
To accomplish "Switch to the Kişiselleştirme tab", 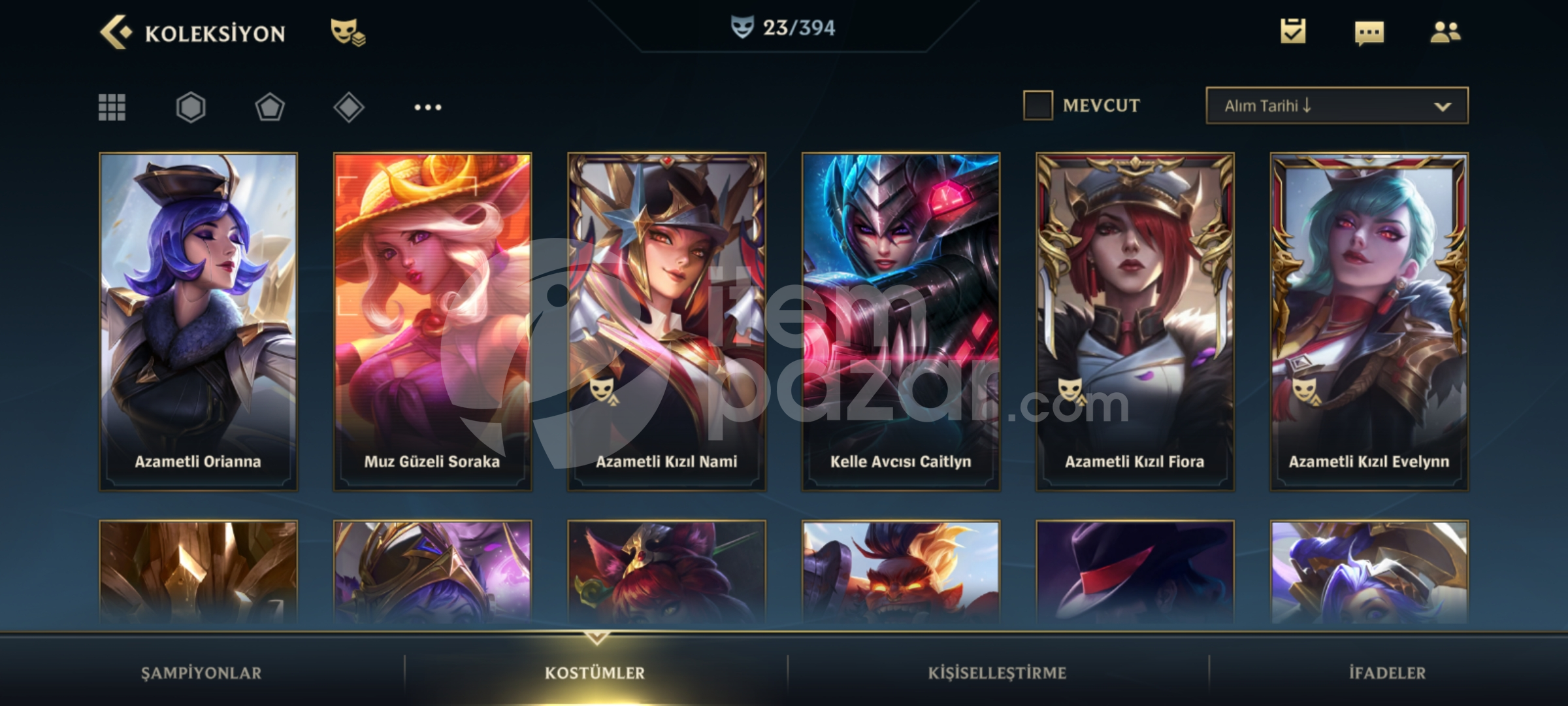I will point(997,673).
